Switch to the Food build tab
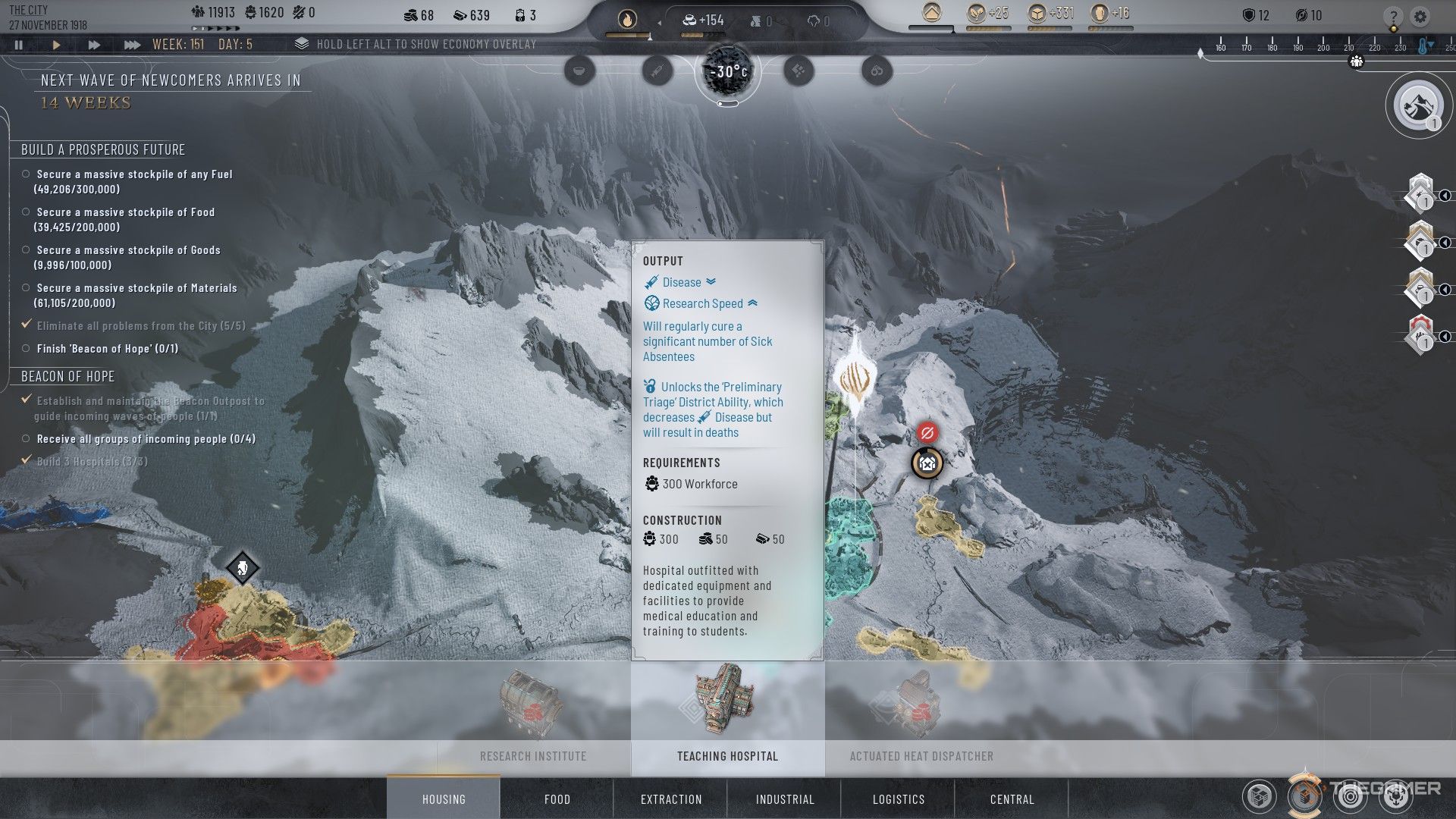Viewport: 1456px width, 819px height. tap(557, 799)
